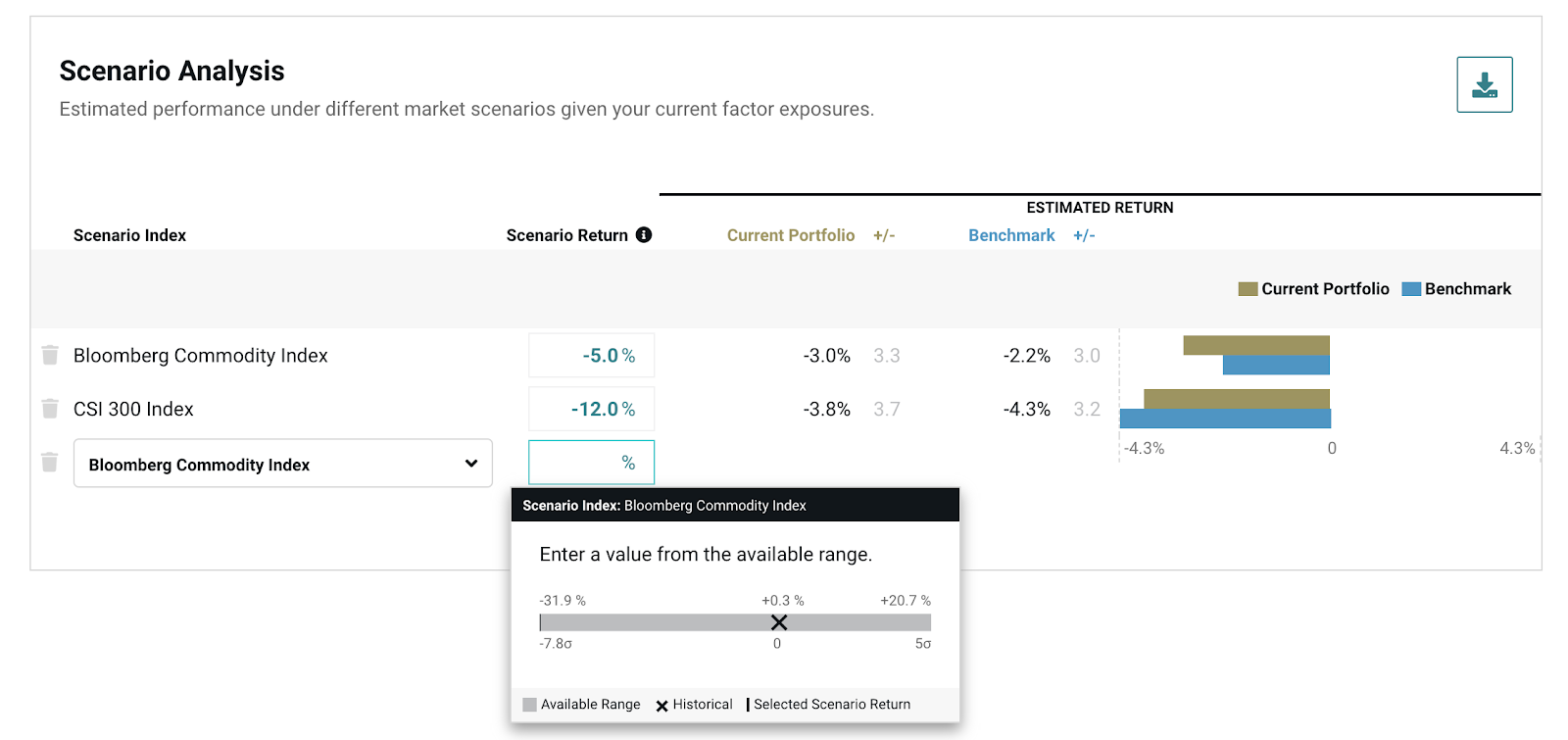Click the Current Portfolio legend color swatch

pyautogui.click(x=1248, y=289)
